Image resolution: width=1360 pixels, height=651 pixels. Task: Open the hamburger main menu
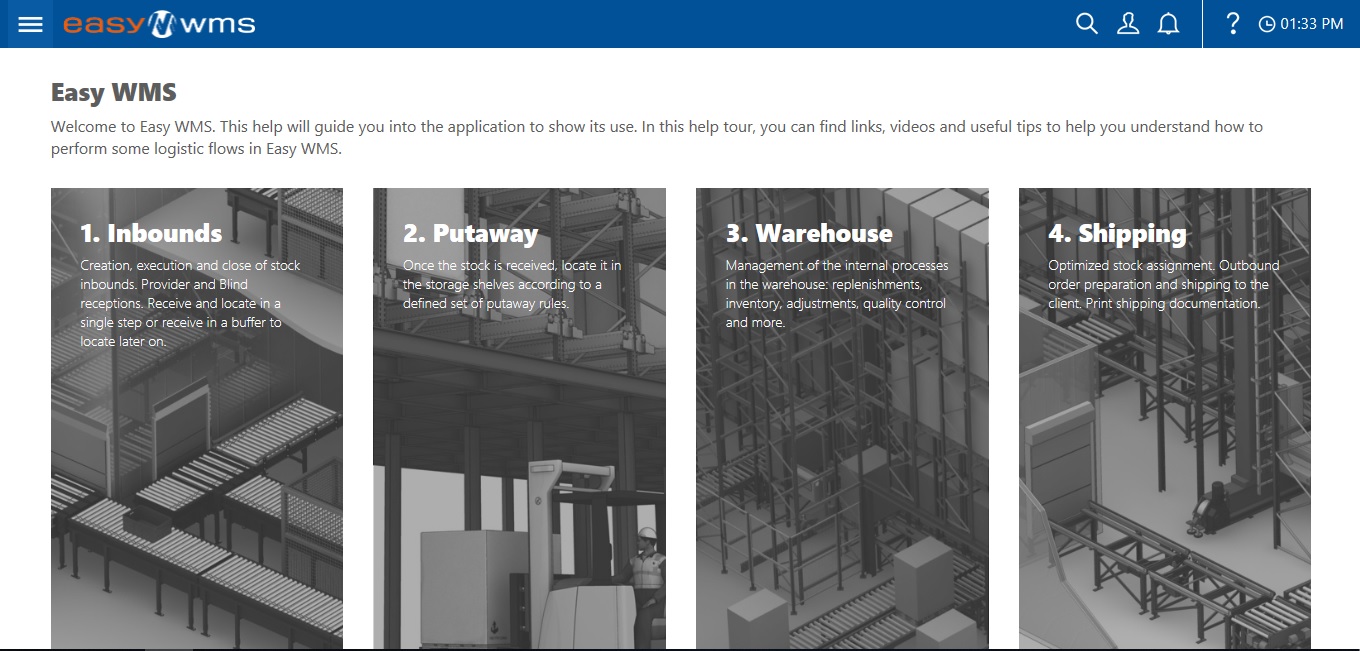click(x=30, y=24)
